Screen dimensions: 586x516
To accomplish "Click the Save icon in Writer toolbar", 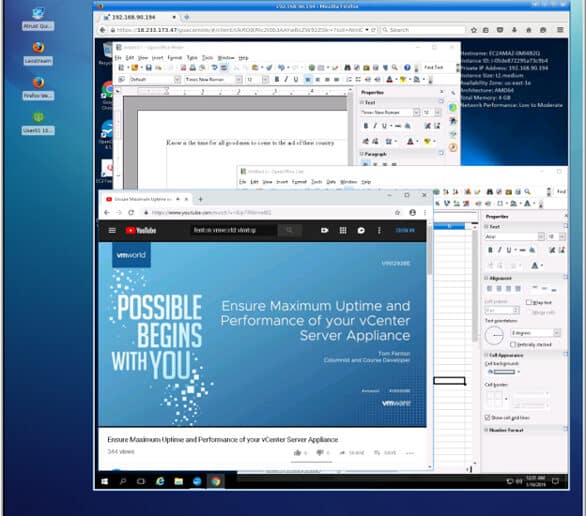I will [149, 68].
